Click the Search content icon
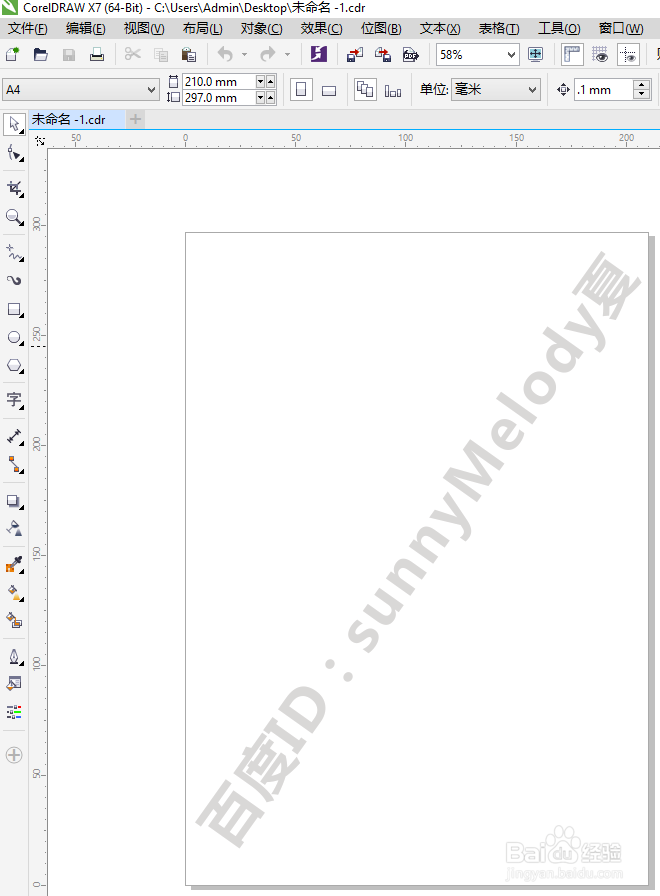The width and height of the screenshot is (660, 896). (x=318, y=54)
